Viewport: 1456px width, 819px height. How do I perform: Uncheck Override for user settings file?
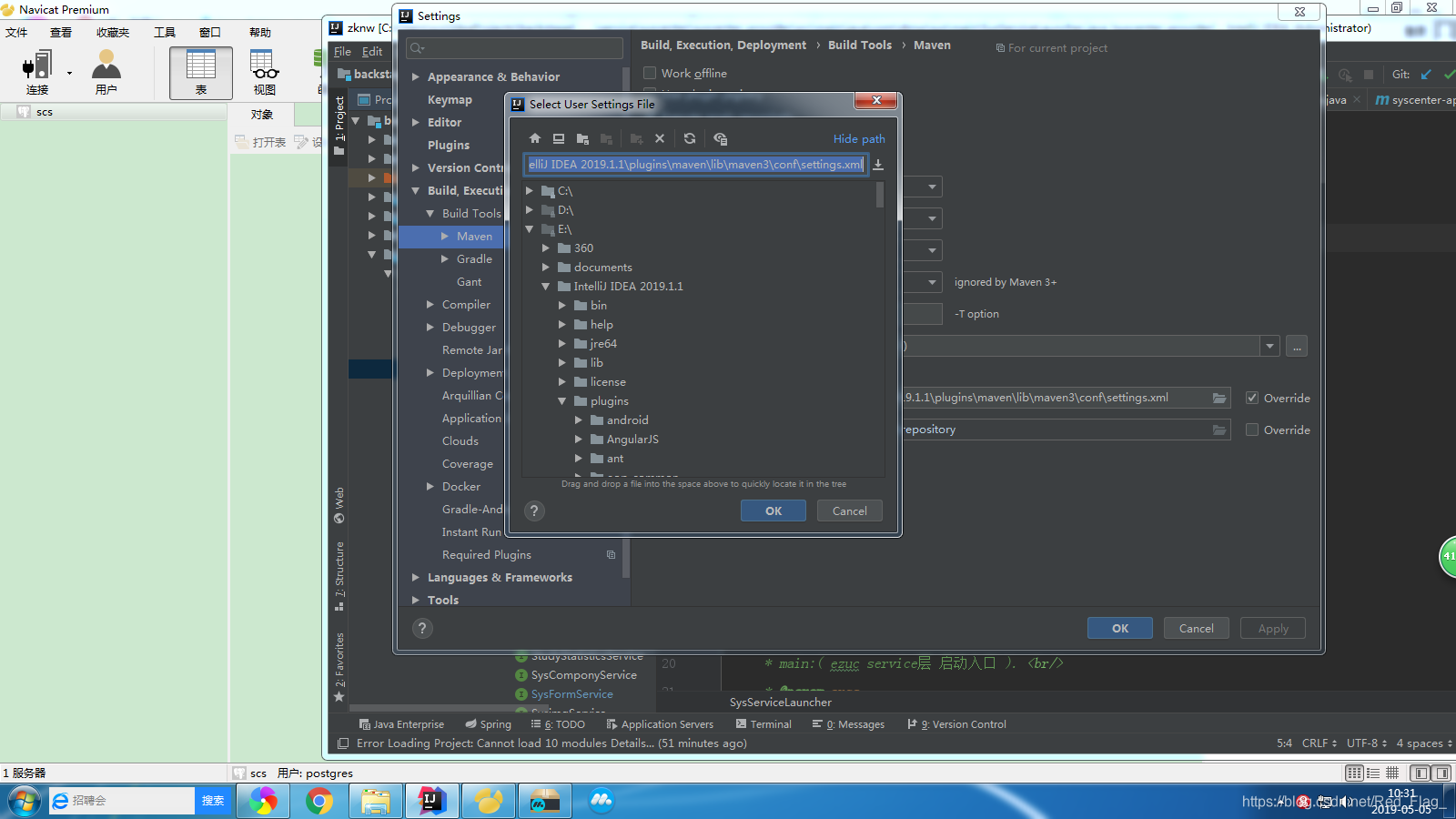[1252, 398]
